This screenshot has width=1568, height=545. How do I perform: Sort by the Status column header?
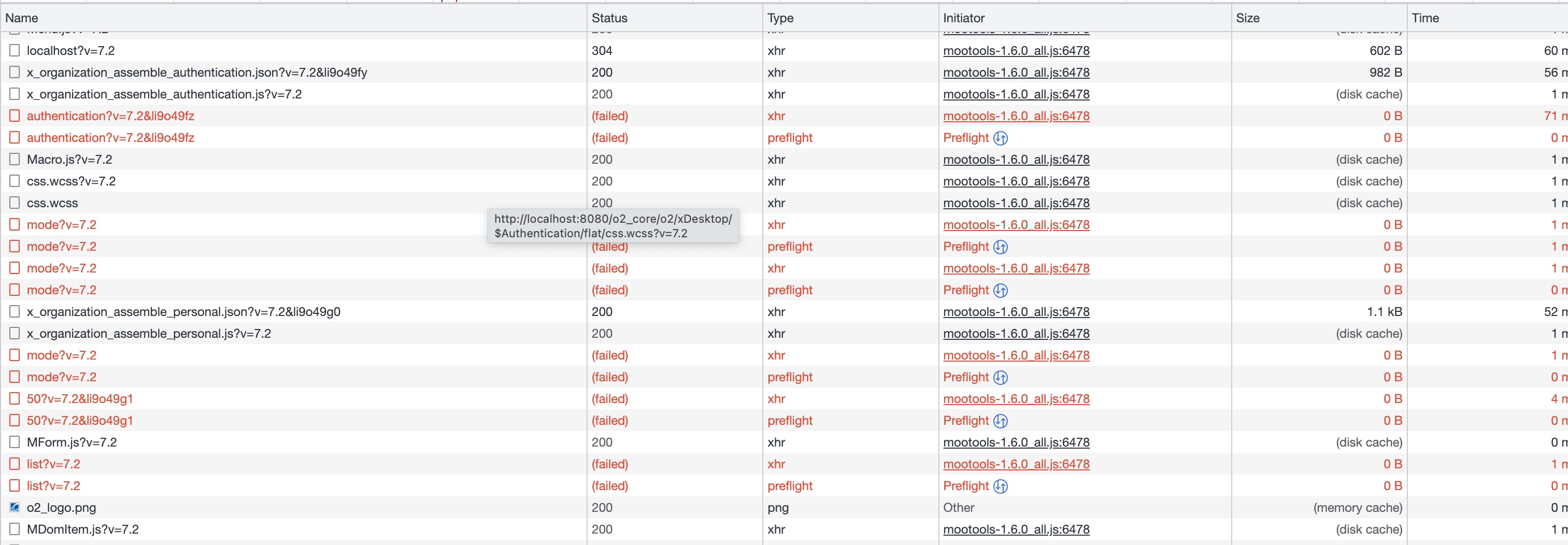click(x=609, y=18)
